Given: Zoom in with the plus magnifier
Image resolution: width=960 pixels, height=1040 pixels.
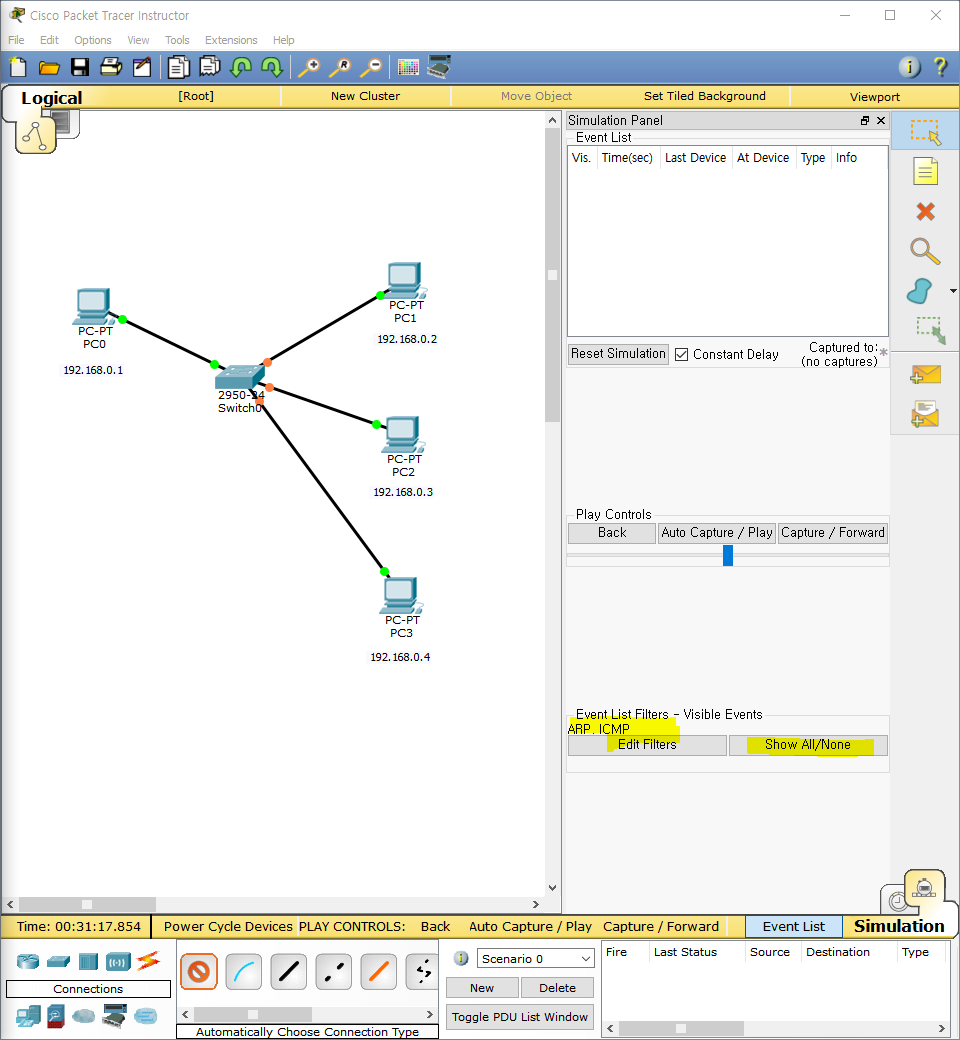Looking at the screenshot, I should pos(309,67).
